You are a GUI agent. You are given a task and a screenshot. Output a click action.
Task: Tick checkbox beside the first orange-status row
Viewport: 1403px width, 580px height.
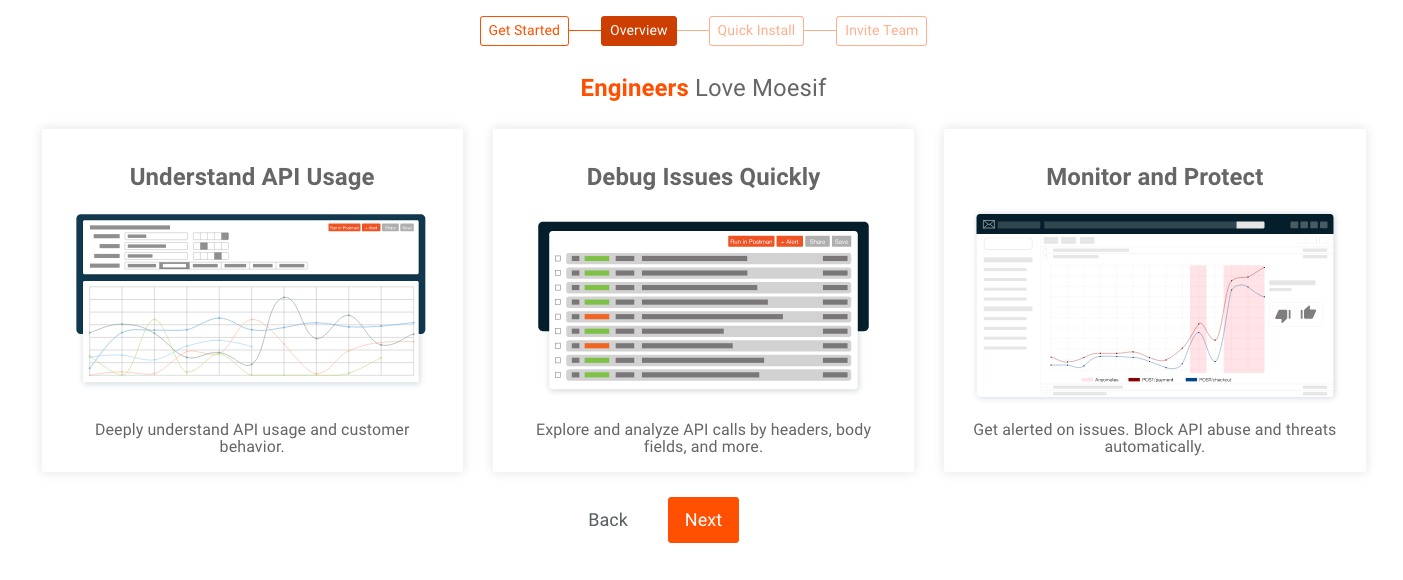pyautogui.click(x=558, y=317)
